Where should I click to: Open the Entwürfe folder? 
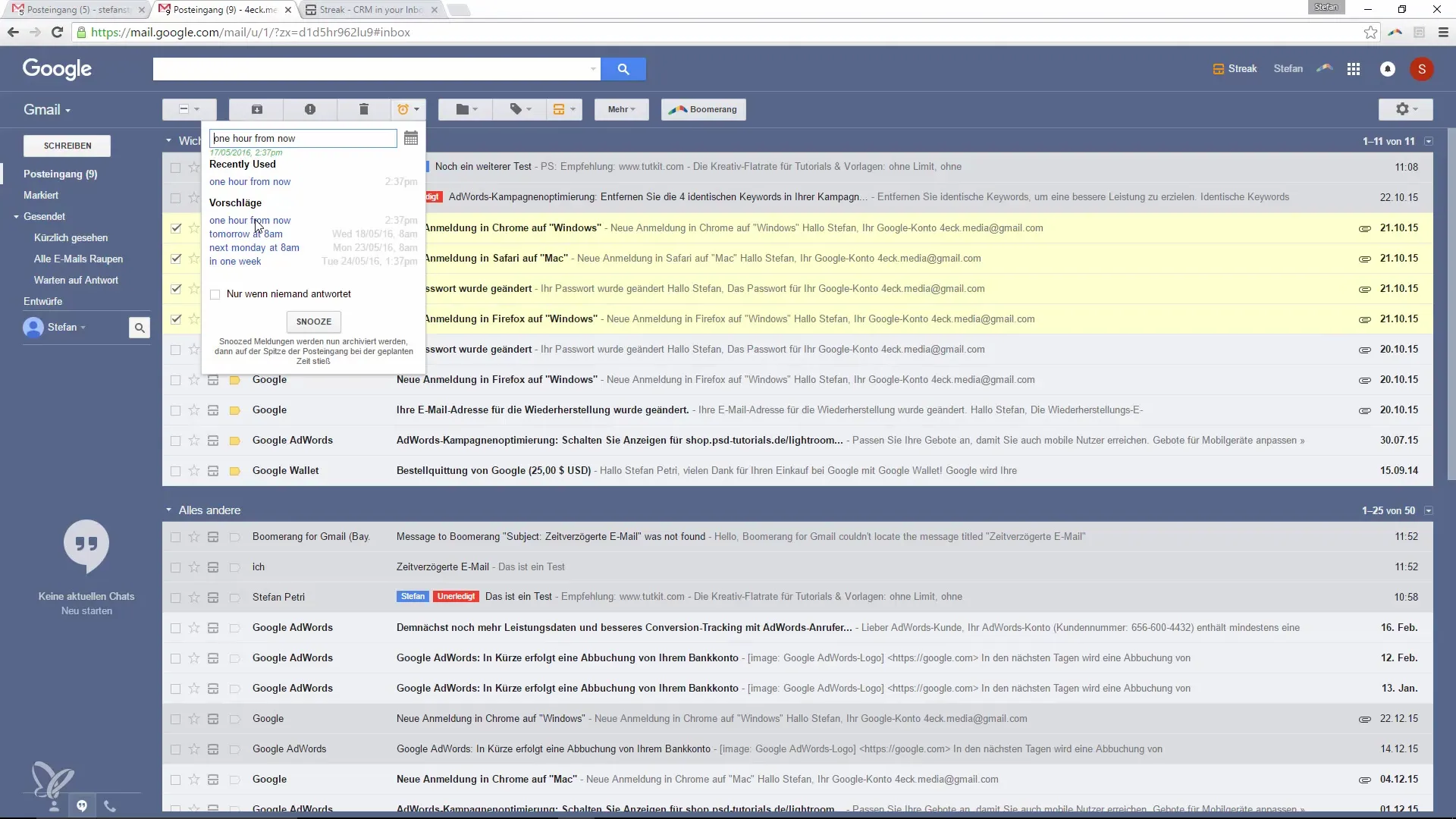(43, 301)
